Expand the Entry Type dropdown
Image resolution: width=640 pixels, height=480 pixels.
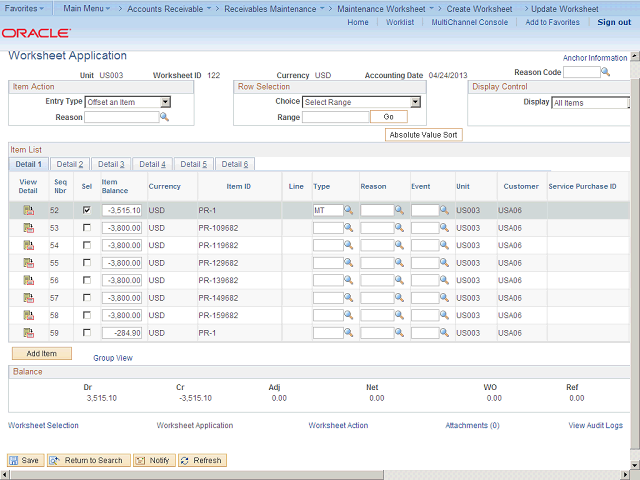(x=165, y=102)
